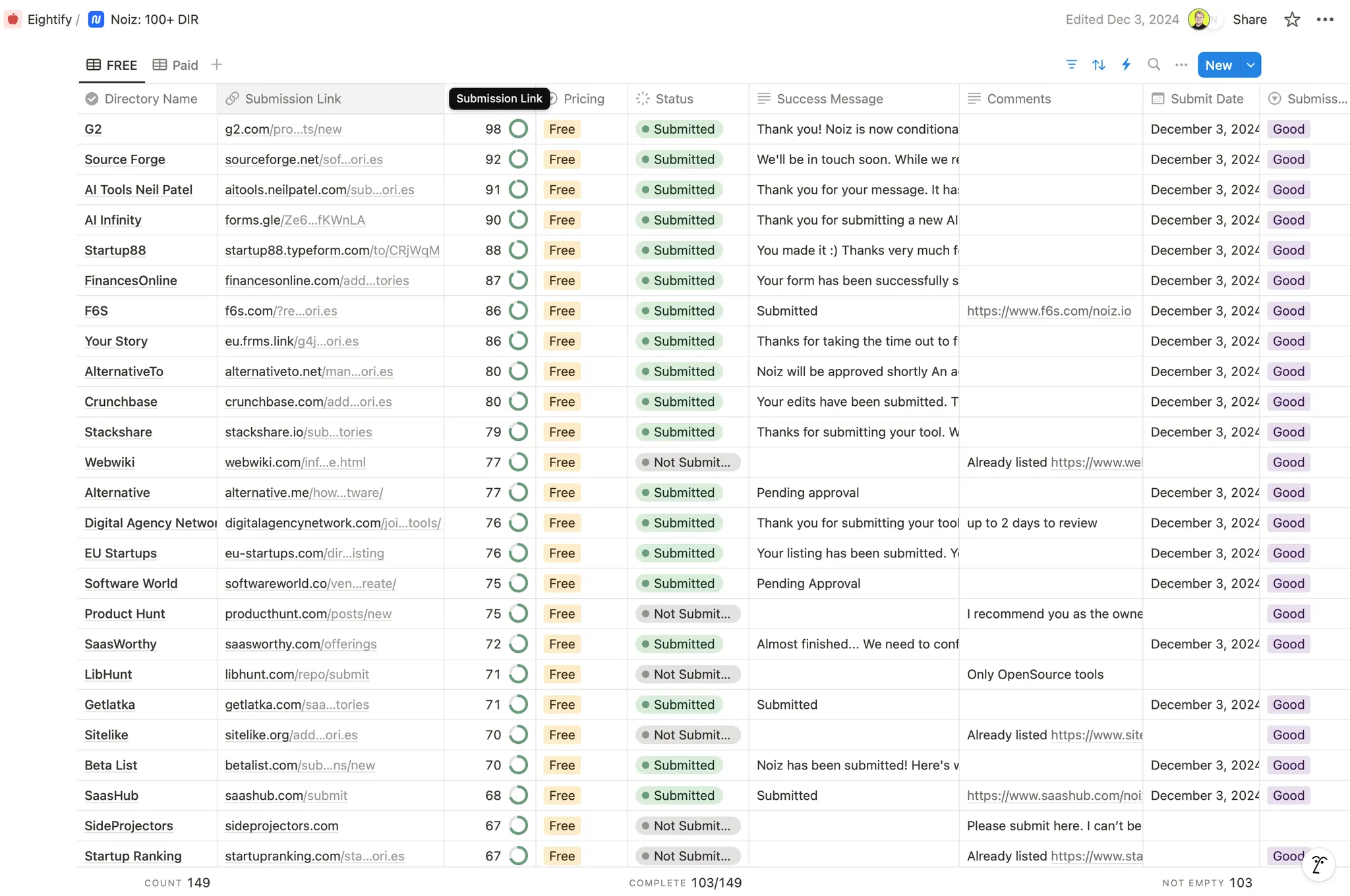Click the Status column spinner icon
1350x896 pixels.
point(643,99)
